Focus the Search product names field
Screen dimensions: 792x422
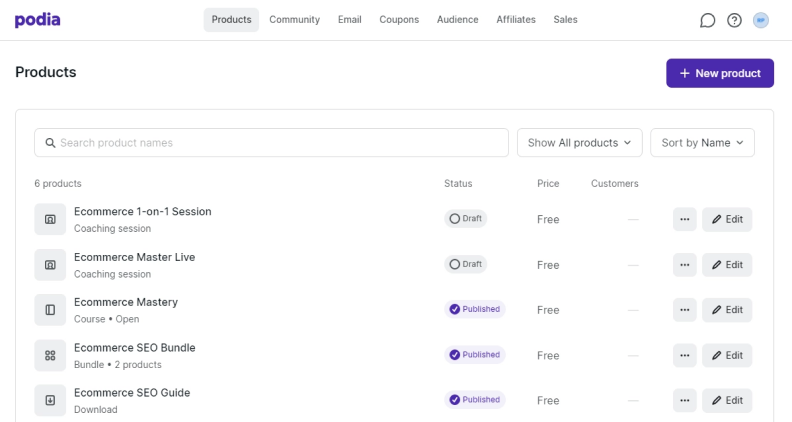coord(271,143)
